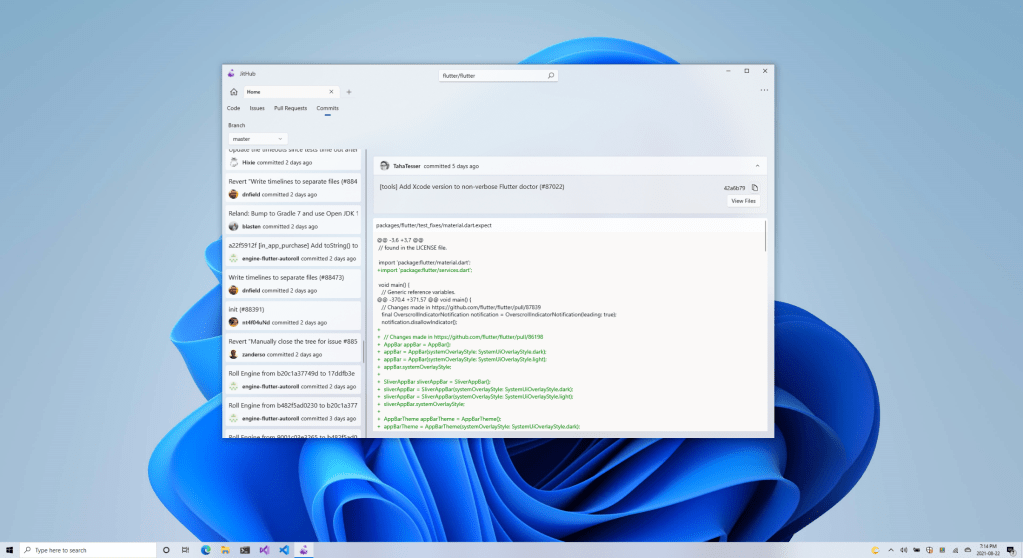
Task: Switch to the Code tab
Action: tap(233, 107)
